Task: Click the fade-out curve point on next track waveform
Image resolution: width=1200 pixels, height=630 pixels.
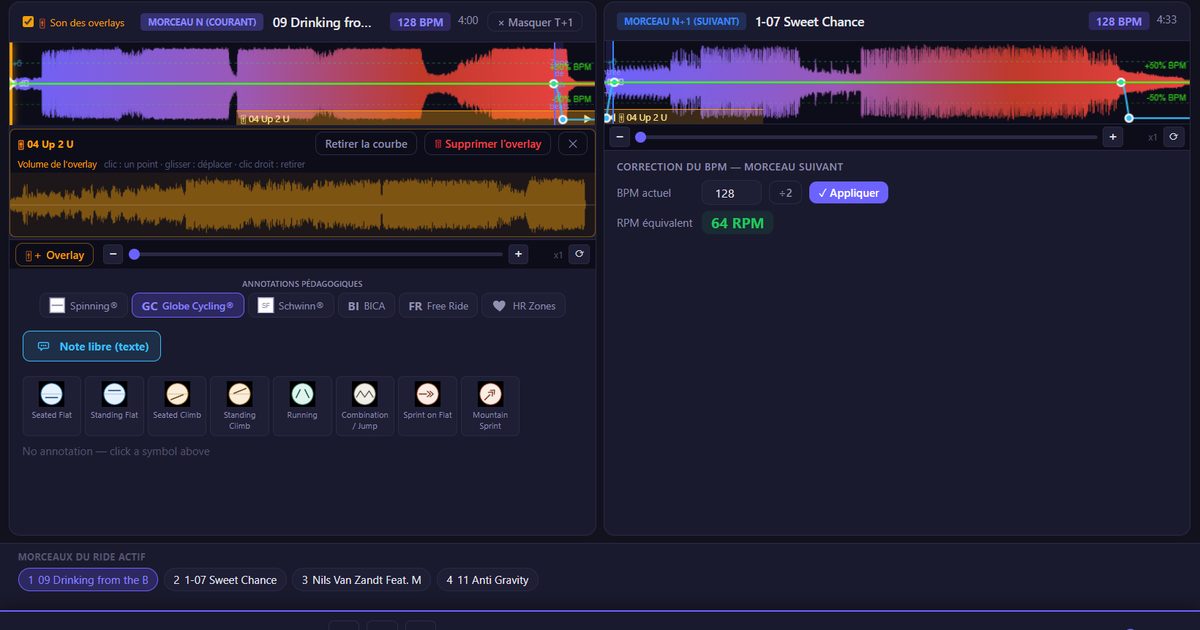Action: point(1121,82)
